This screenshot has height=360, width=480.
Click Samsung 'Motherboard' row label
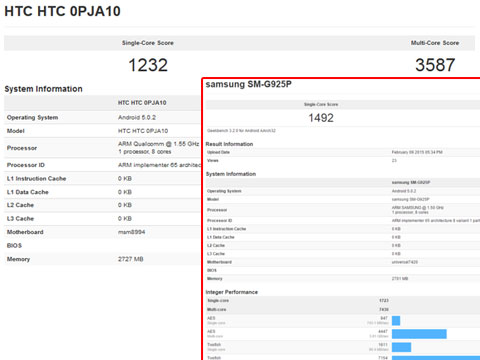point(219,262)
